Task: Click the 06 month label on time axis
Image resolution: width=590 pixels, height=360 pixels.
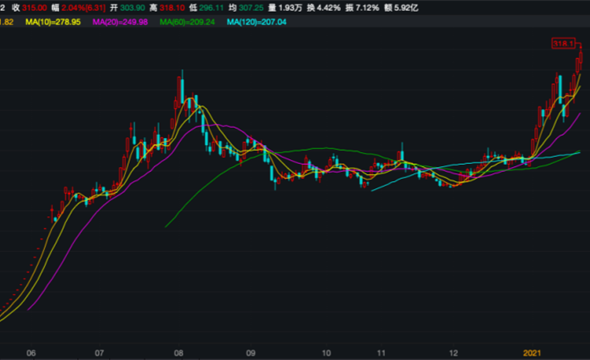Action: click(x=31, y=353)
